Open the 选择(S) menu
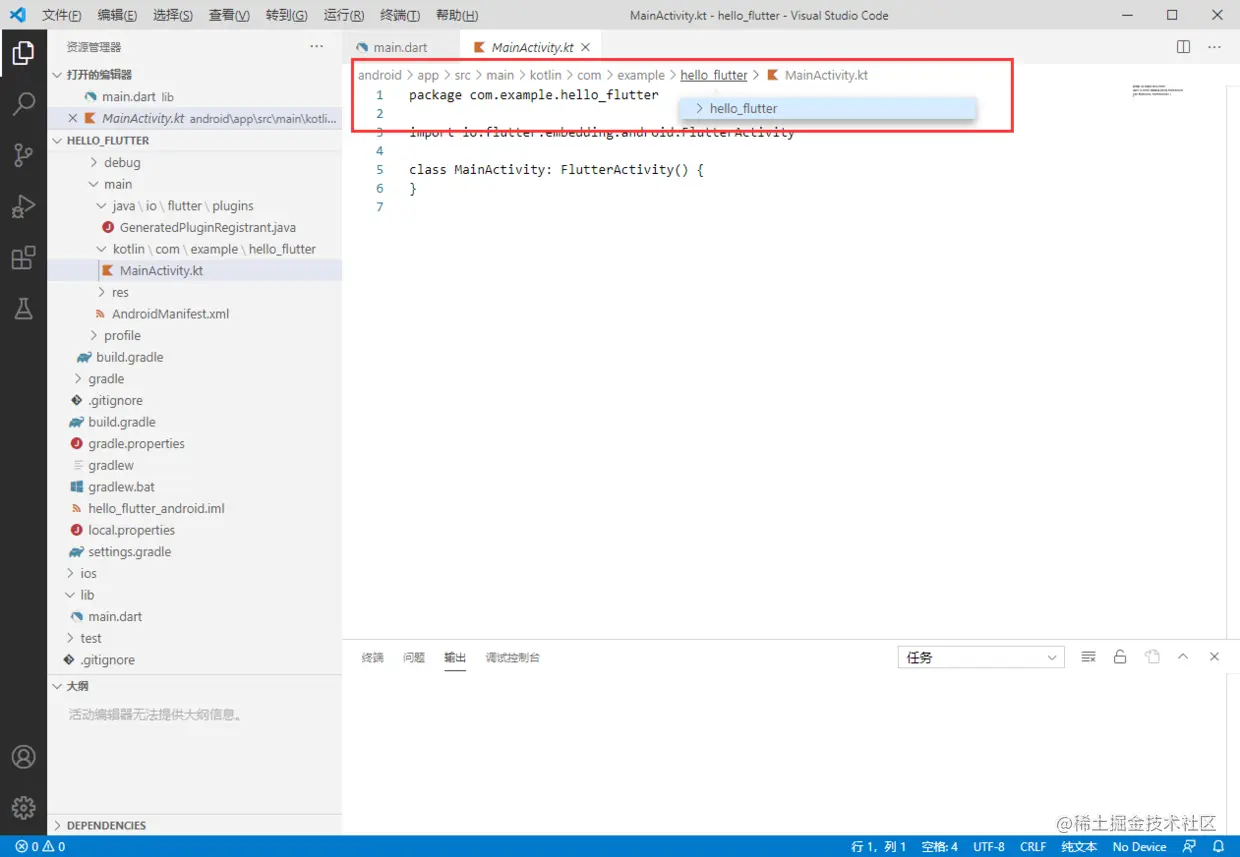 pyautogui.click(x=174, y=15)
